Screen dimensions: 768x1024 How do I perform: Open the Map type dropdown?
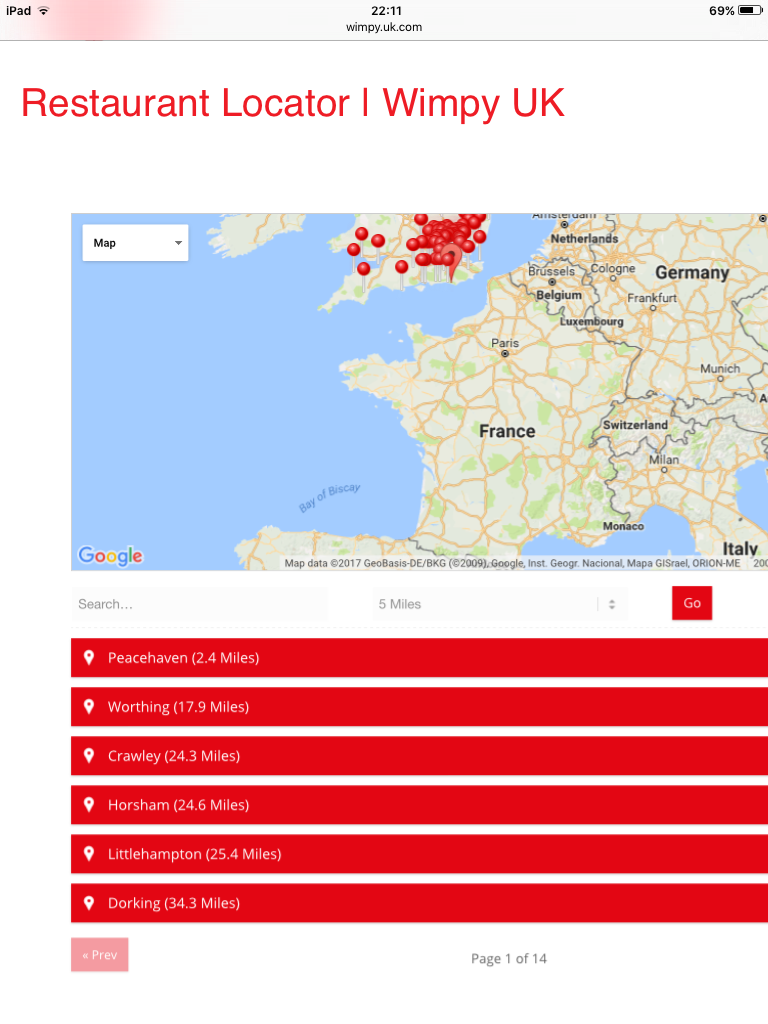tap(135, 243)
